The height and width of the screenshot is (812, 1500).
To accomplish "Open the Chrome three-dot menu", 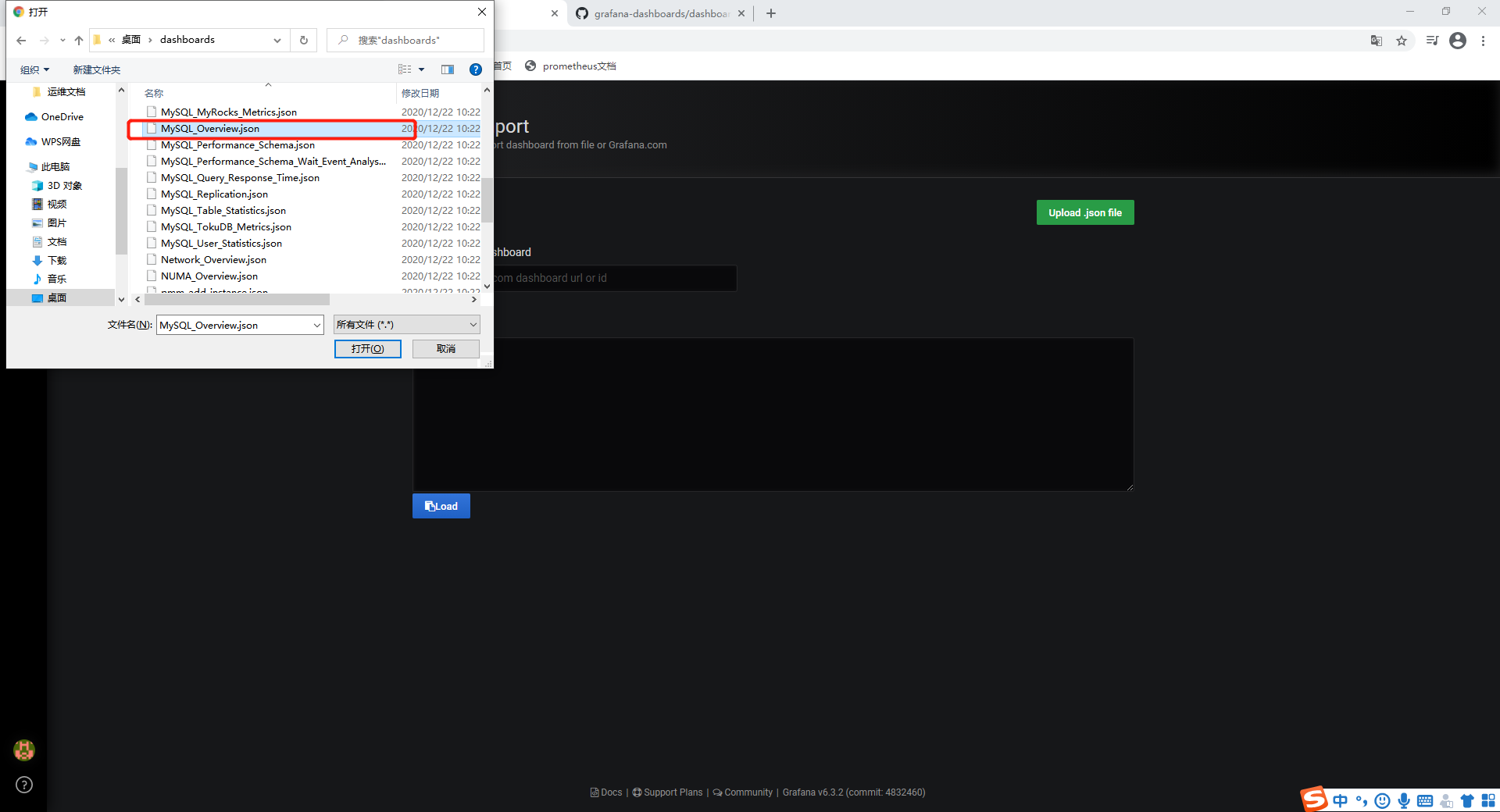I will [1484, 41].
